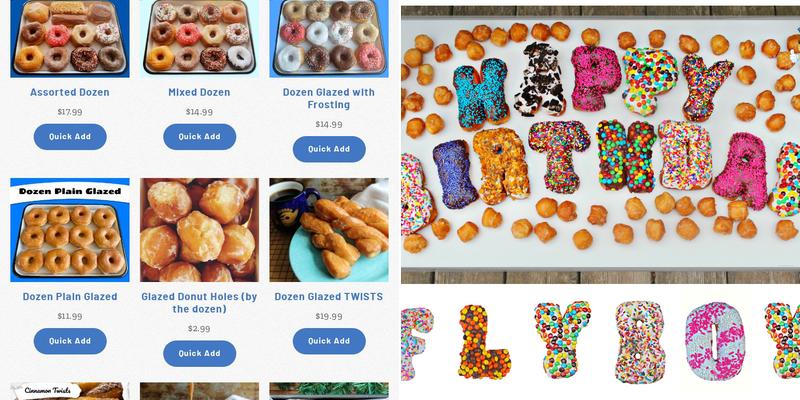The width and height of the screenshot is (800, 400).
Task: Select the glazed twists on plate photo
Action: (329, 230)
